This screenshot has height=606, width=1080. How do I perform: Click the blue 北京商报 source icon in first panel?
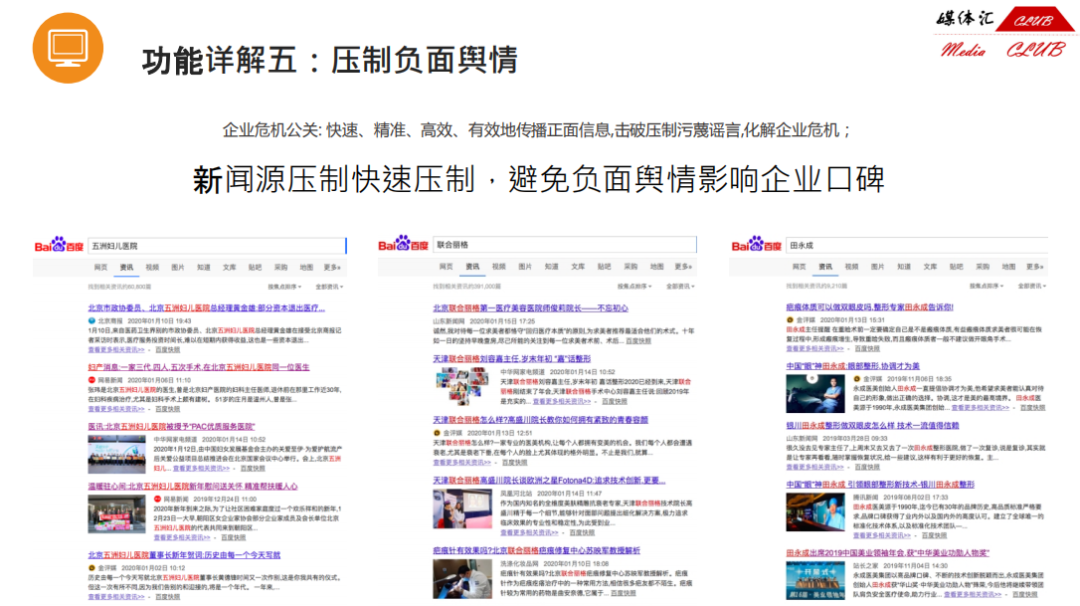tap(91, 321)
